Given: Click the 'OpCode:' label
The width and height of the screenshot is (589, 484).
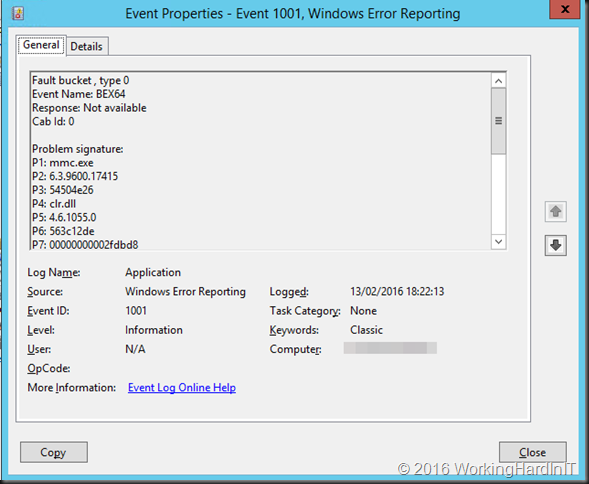Looking at the screenshot, I should [x=48, y=368].
